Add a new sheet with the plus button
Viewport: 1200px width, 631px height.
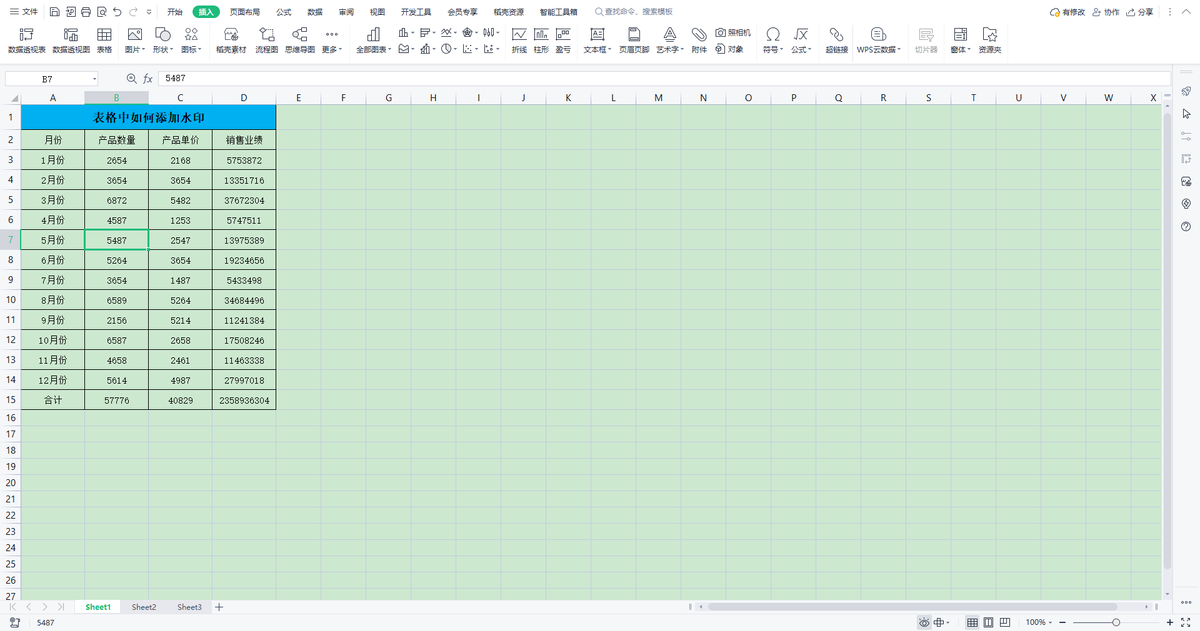[x=220, y=607]
